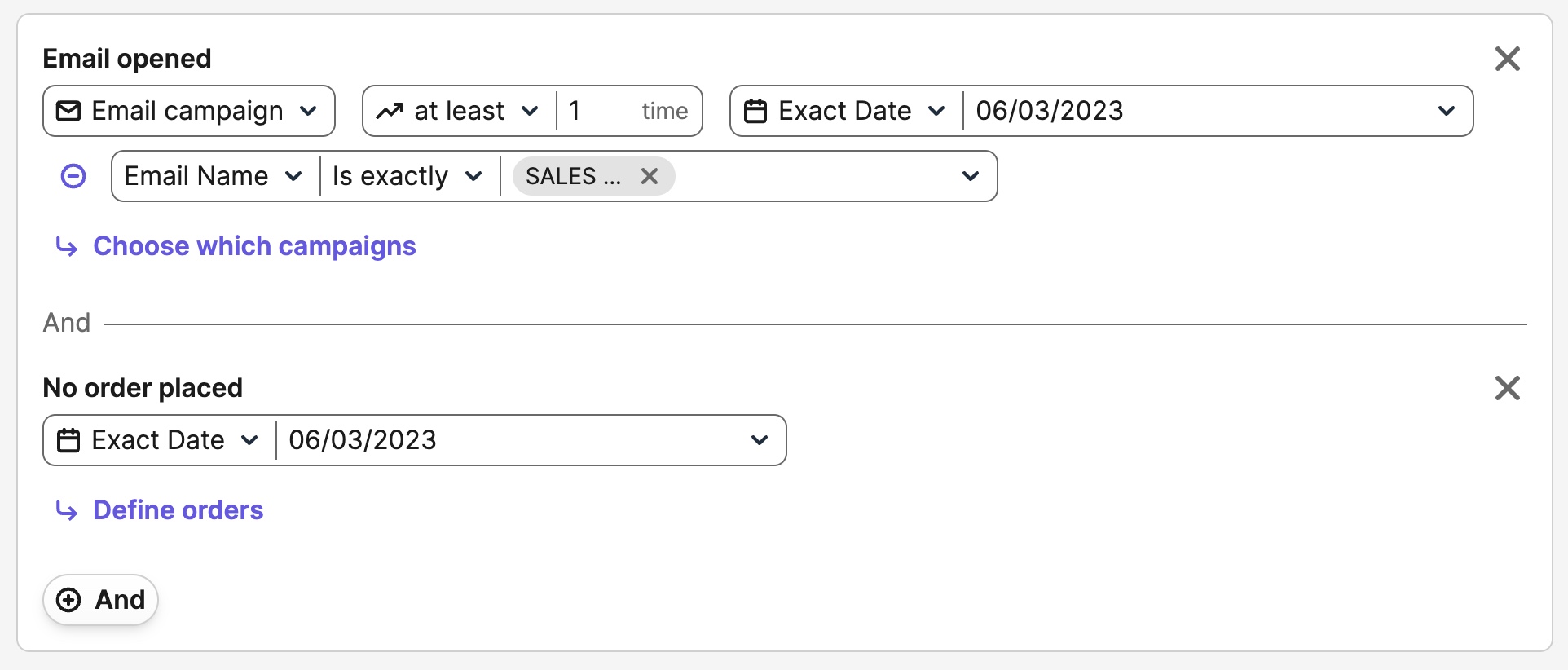This screenshot has height=670, width=1568.
Task: Expand the Email Name attribute dropdown
Action: (x=214, y=176)
